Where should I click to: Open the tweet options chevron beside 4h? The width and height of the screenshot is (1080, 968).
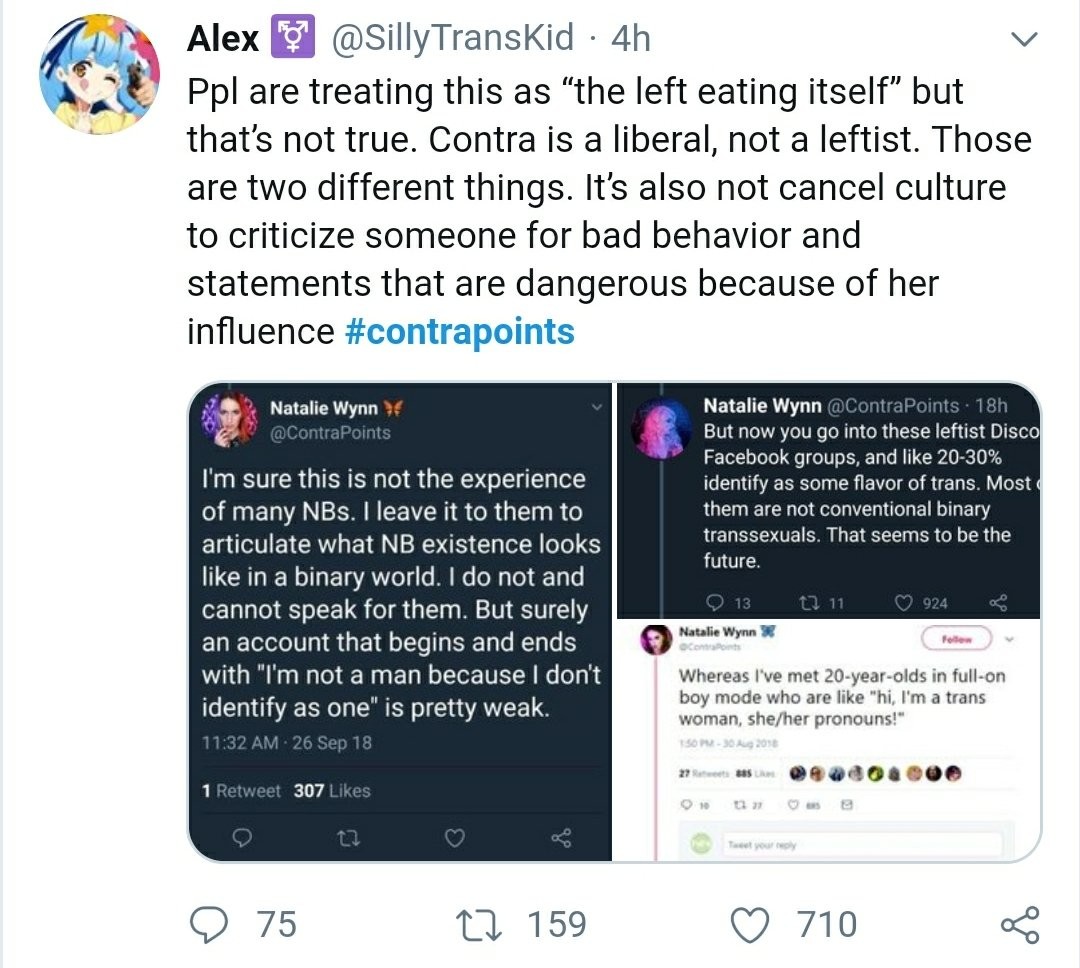[x=1023, y=41]
